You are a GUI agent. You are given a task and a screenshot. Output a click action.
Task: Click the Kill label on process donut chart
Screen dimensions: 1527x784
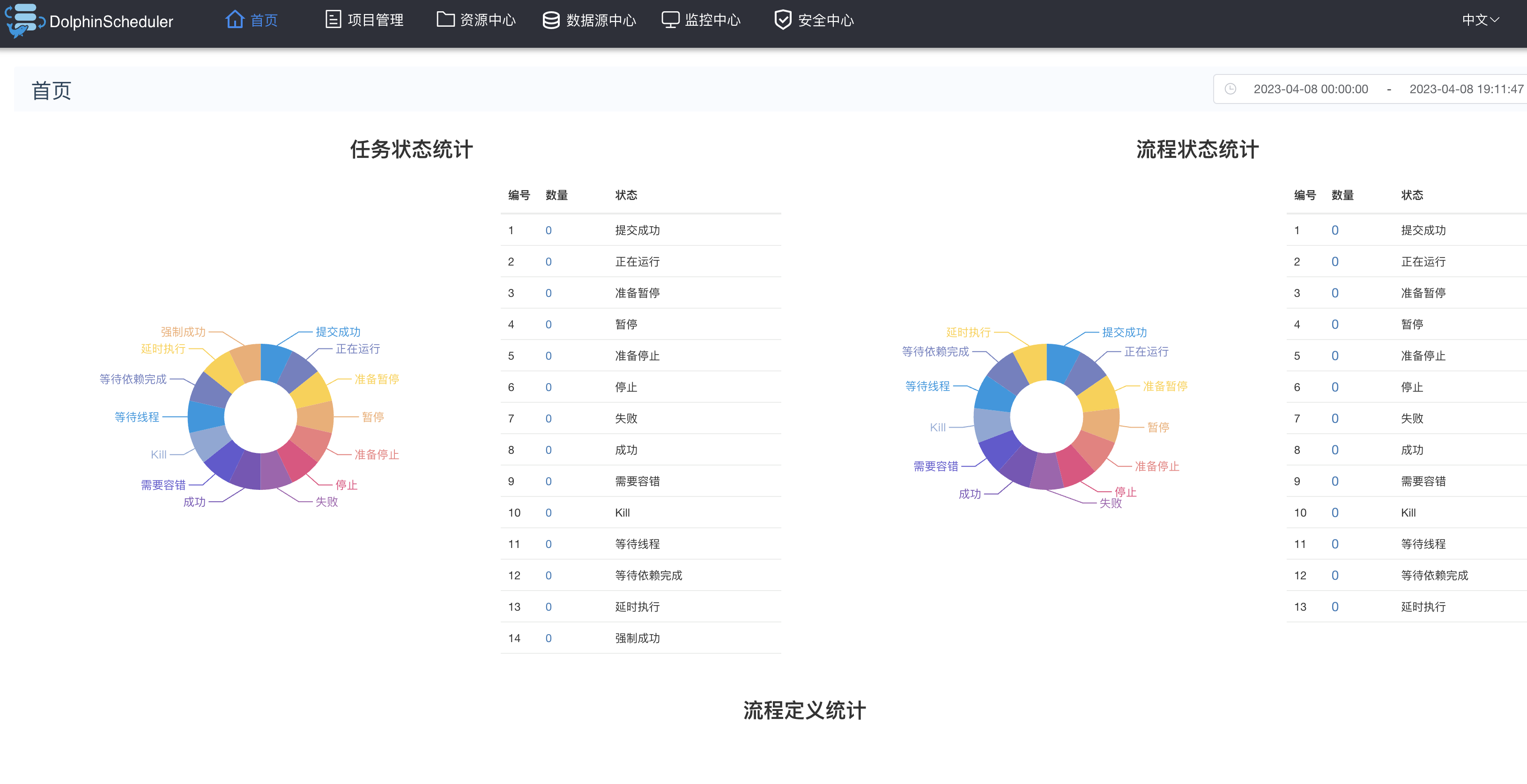pyautogui.click(x=937, y=427)
